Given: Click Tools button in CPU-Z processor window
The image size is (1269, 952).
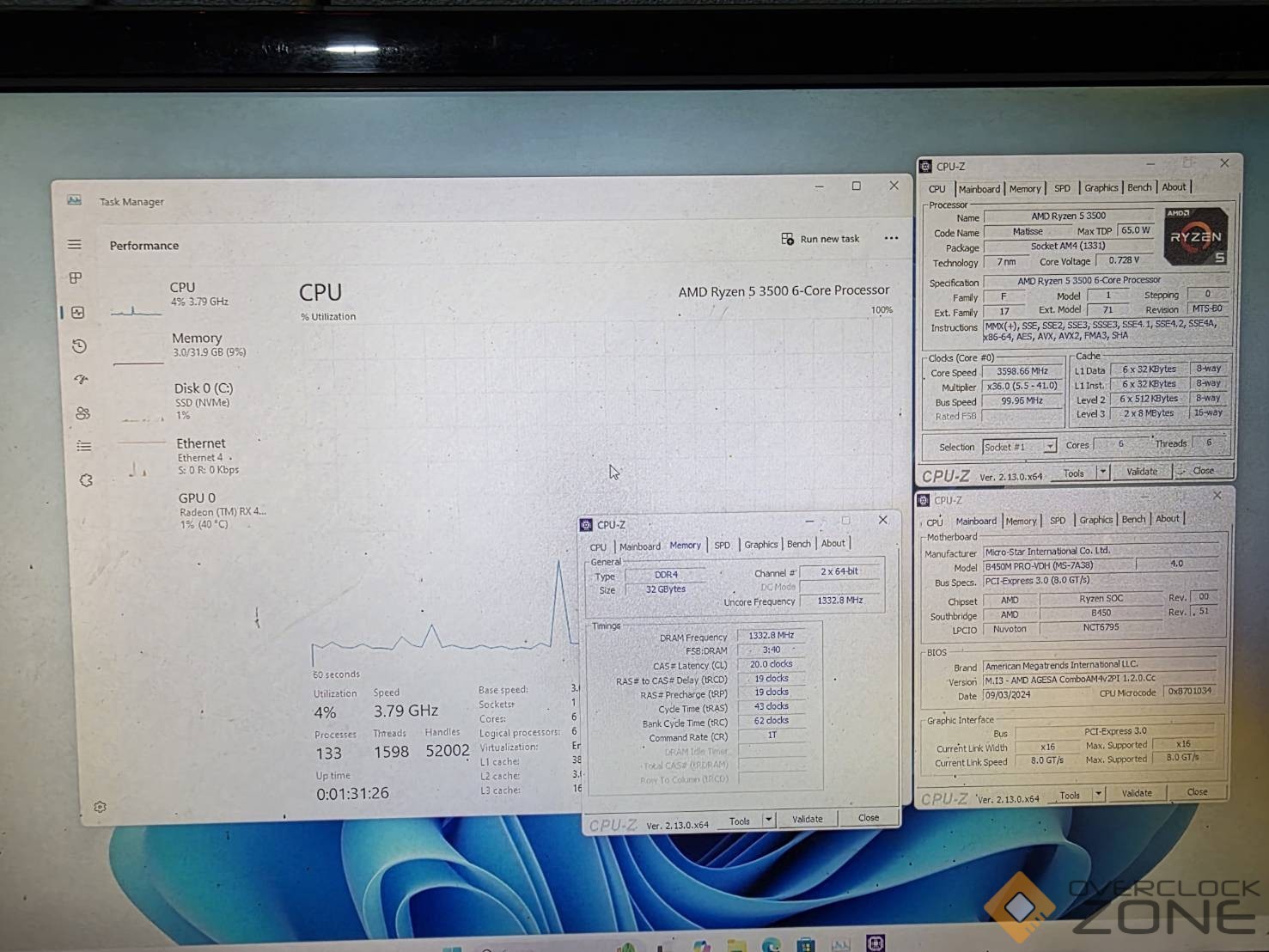Looking at the screenshot, I should pyautogui.click(x=1073, y=473).
